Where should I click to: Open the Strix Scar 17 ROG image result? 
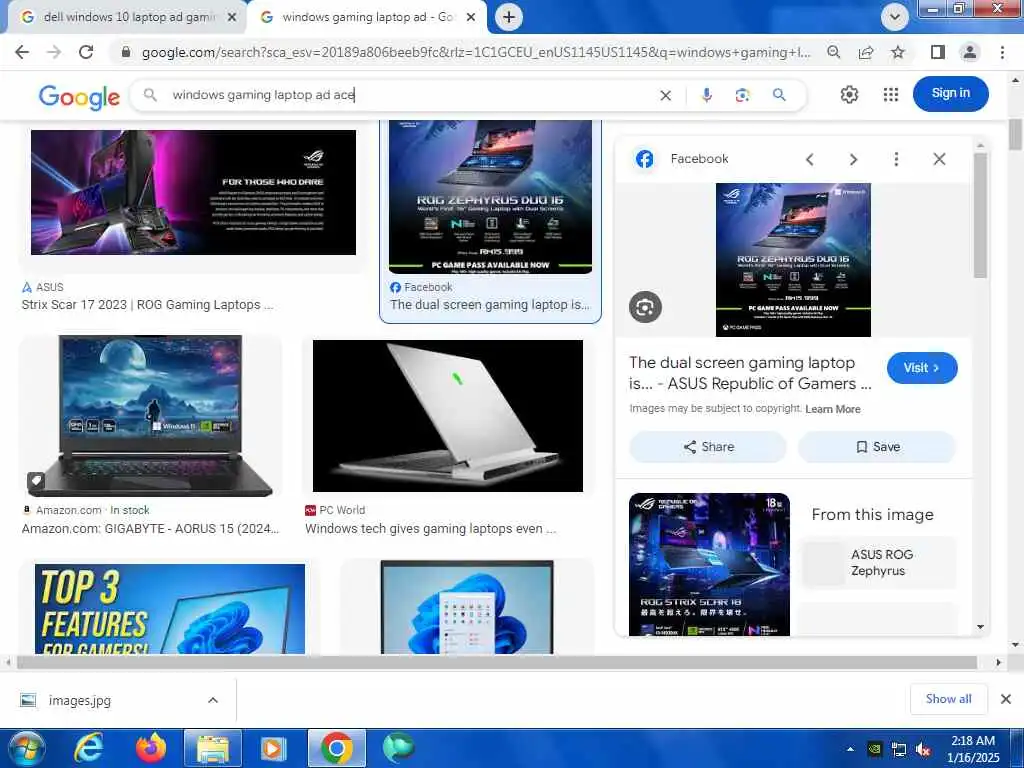pos(193,192)
